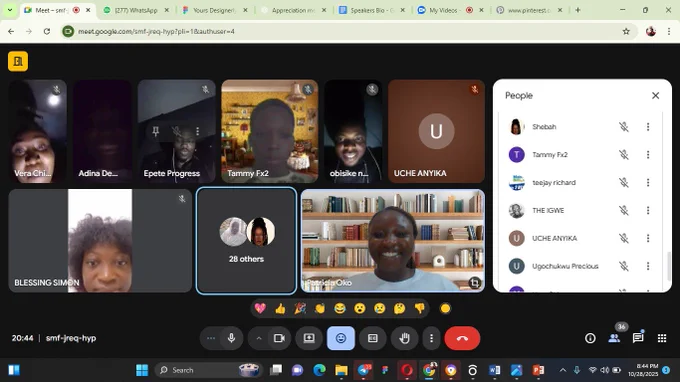Click the 28 others tile

click(246, 241)
